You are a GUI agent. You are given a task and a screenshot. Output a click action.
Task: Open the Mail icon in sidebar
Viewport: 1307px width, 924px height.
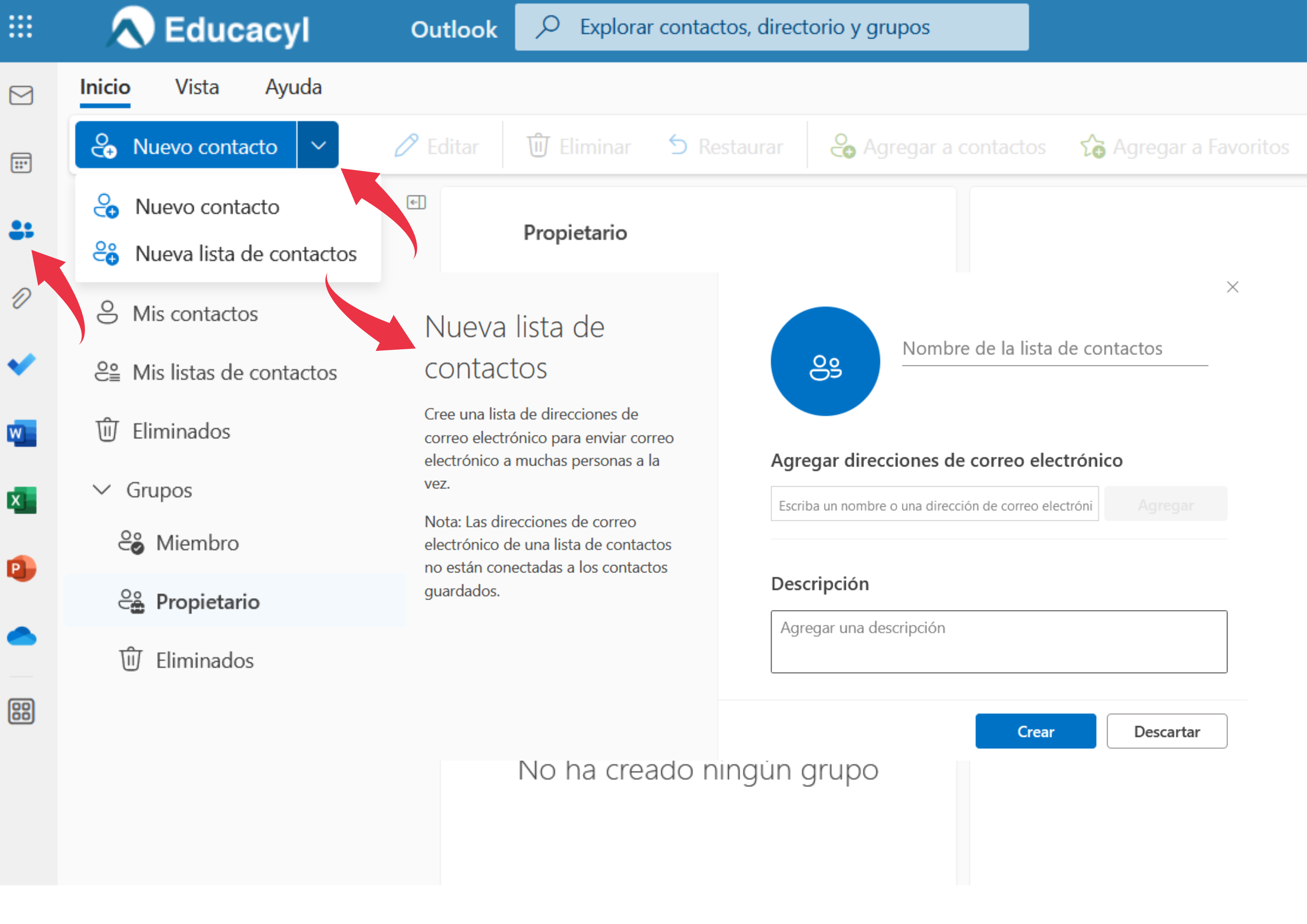click(21, 95)
